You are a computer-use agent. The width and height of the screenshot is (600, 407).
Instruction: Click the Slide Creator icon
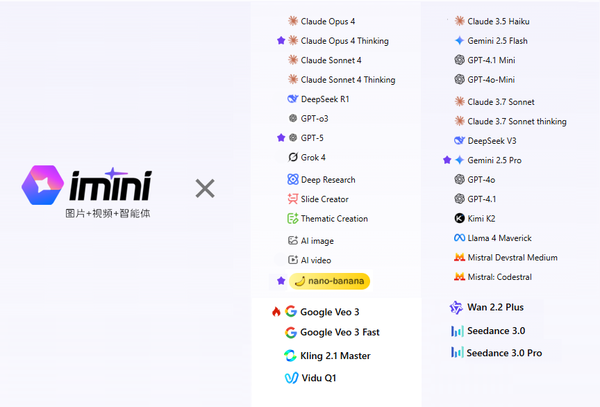point(293,199)
